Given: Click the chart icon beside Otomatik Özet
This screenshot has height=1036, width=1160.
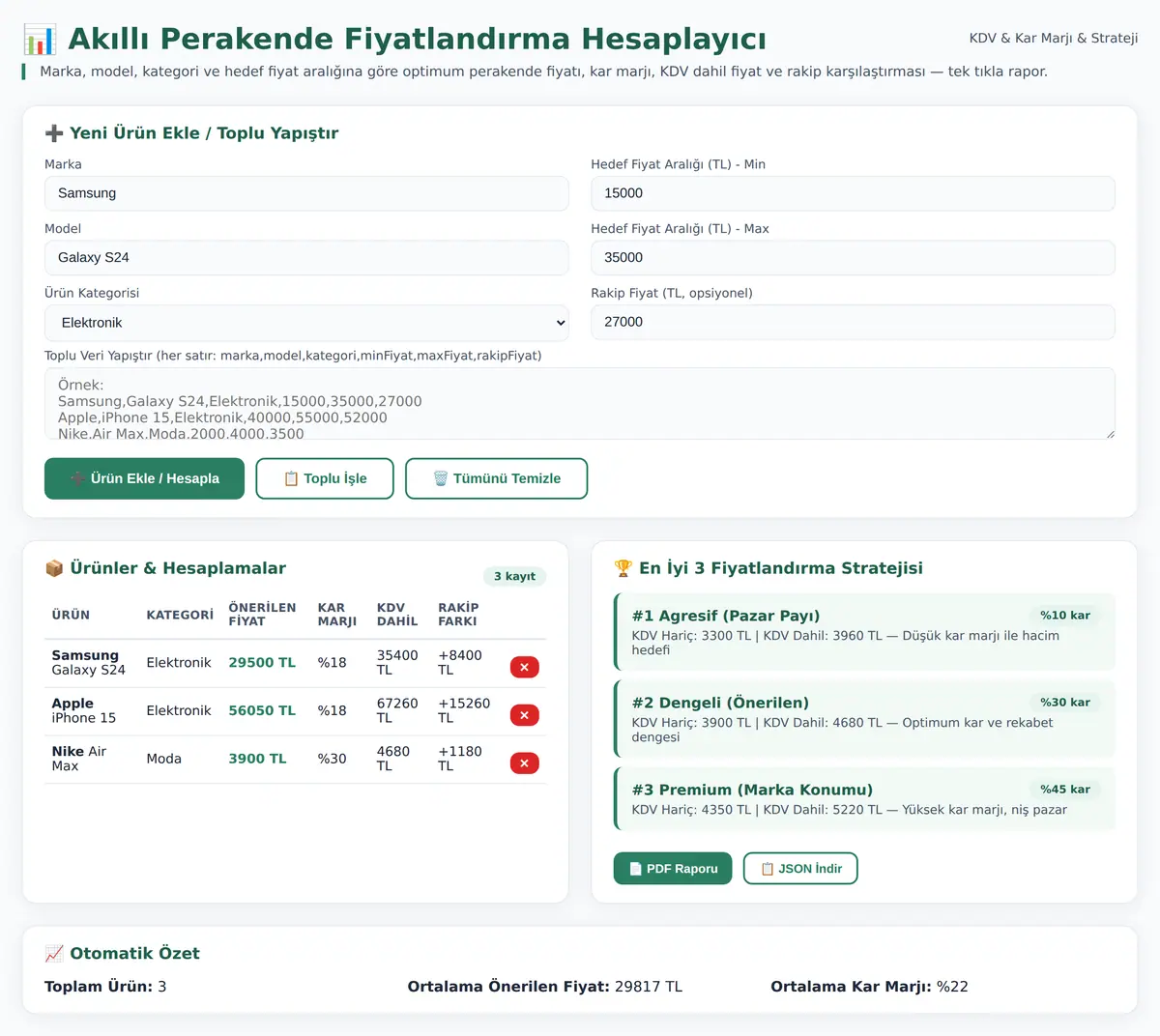Looking at the screenshot, I should [54, 954].
